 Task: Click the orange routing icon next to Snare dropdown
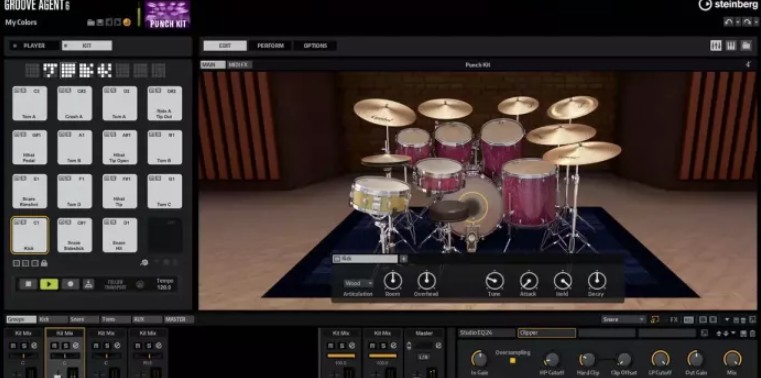coord(655,319)
